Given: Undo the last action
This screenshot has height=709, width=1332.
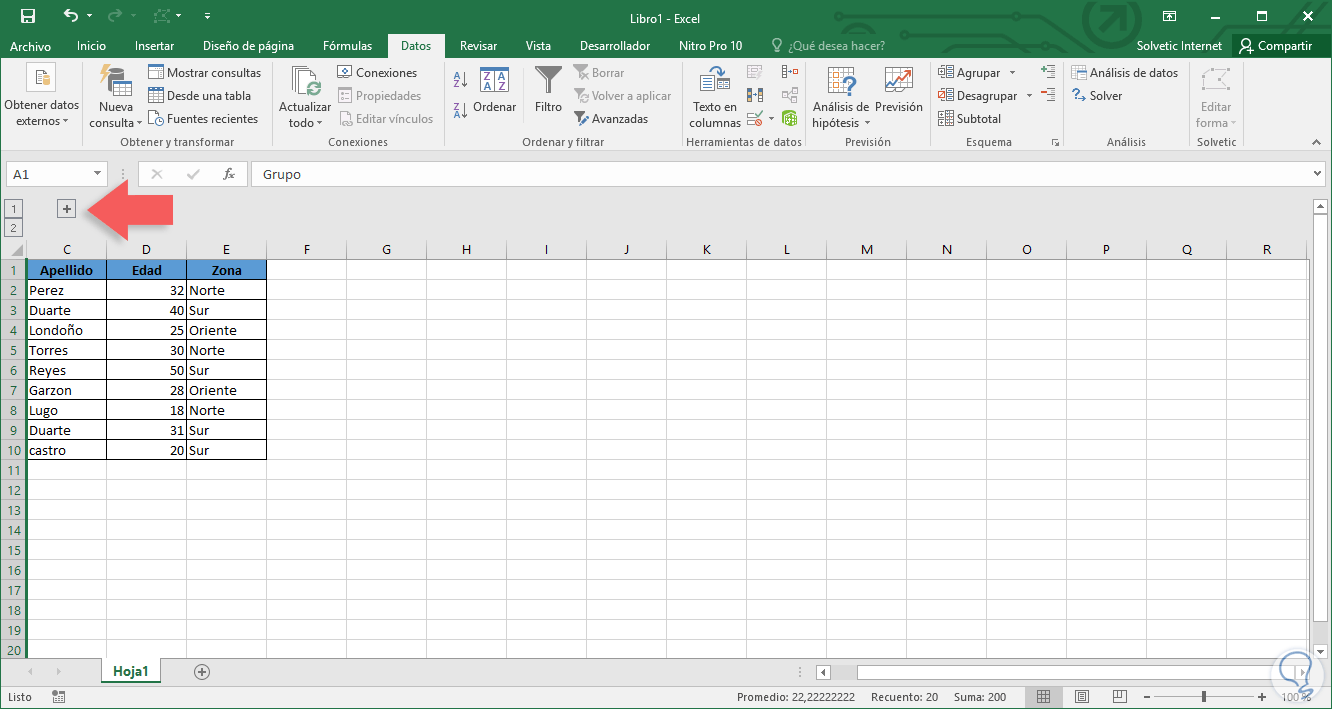Looking at the screenshot, I should click(70, 16).
